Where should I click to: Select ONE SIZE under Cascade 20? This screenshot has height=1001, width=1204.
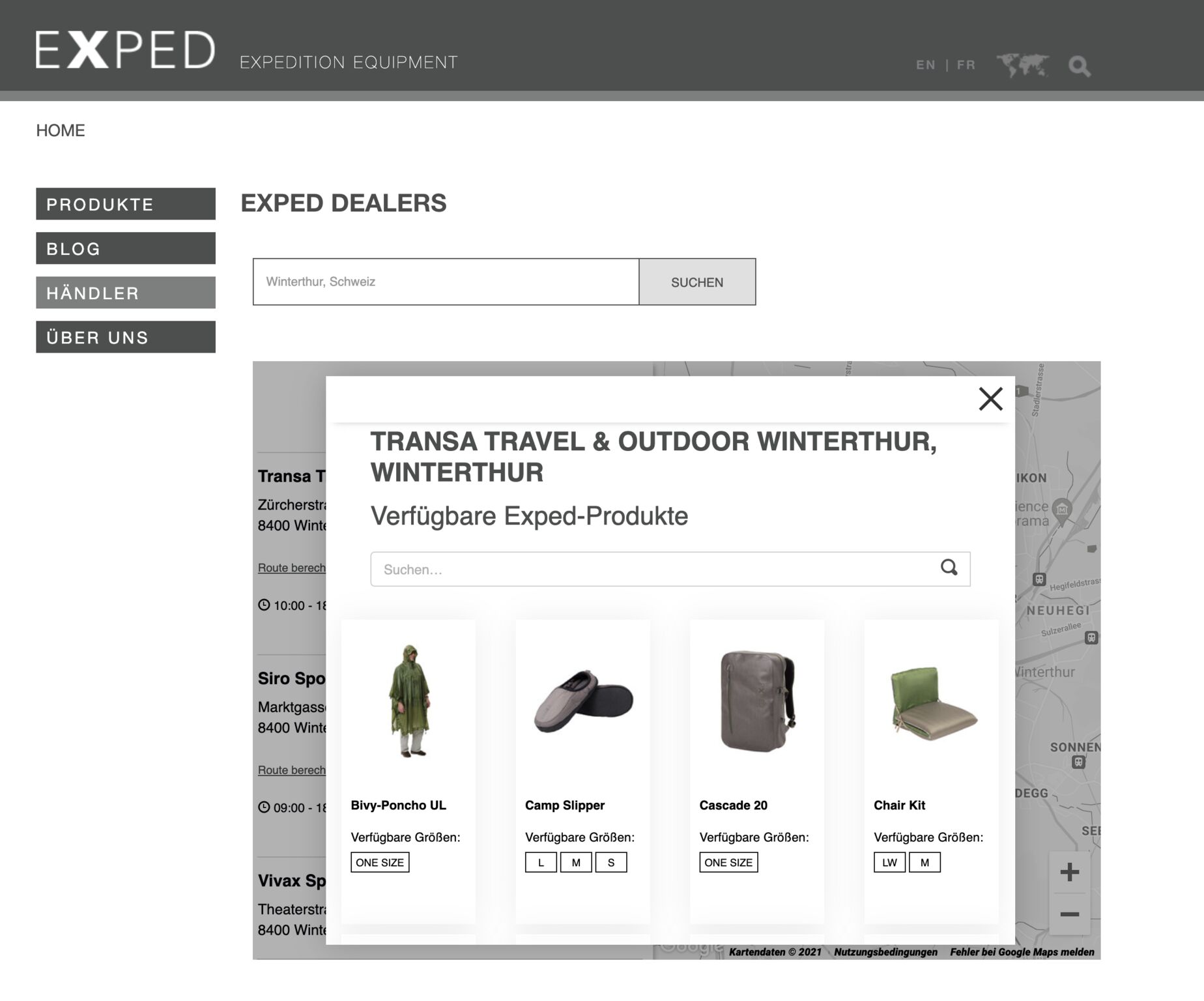tap(728, 862)
